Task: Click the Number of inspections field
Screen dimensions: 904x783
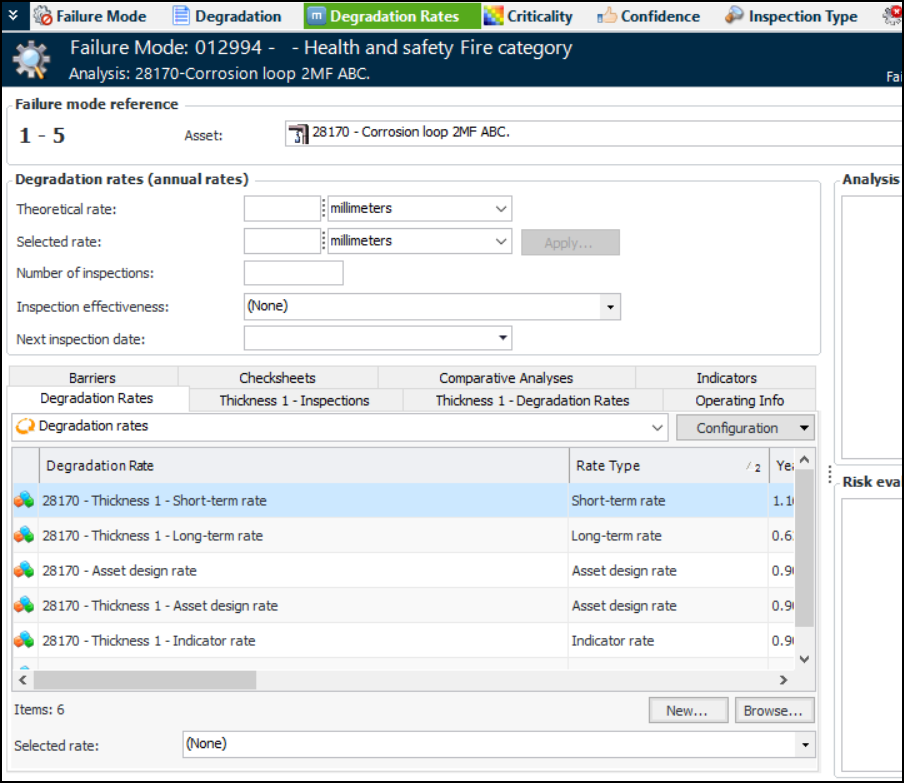Action: point(293,273)
